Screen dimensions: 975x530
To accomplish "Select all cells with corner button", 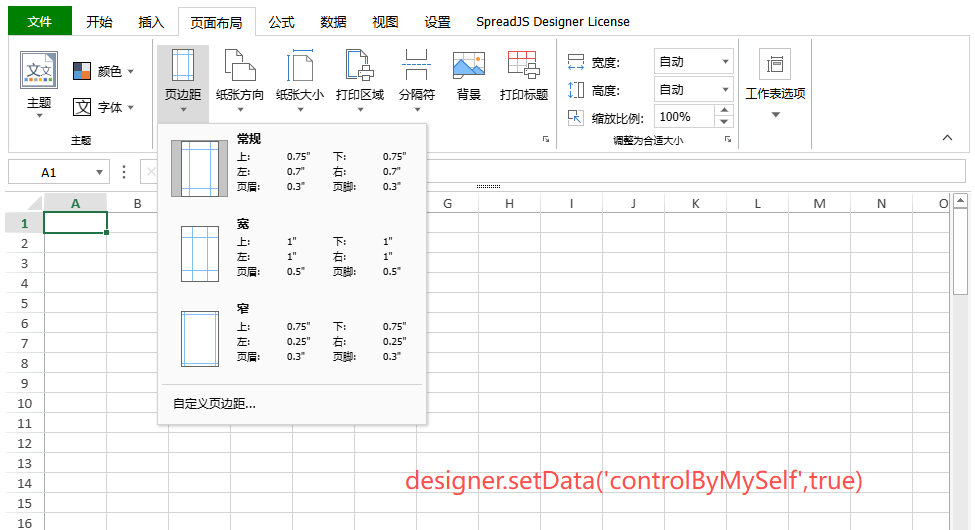I will (25, 203).
